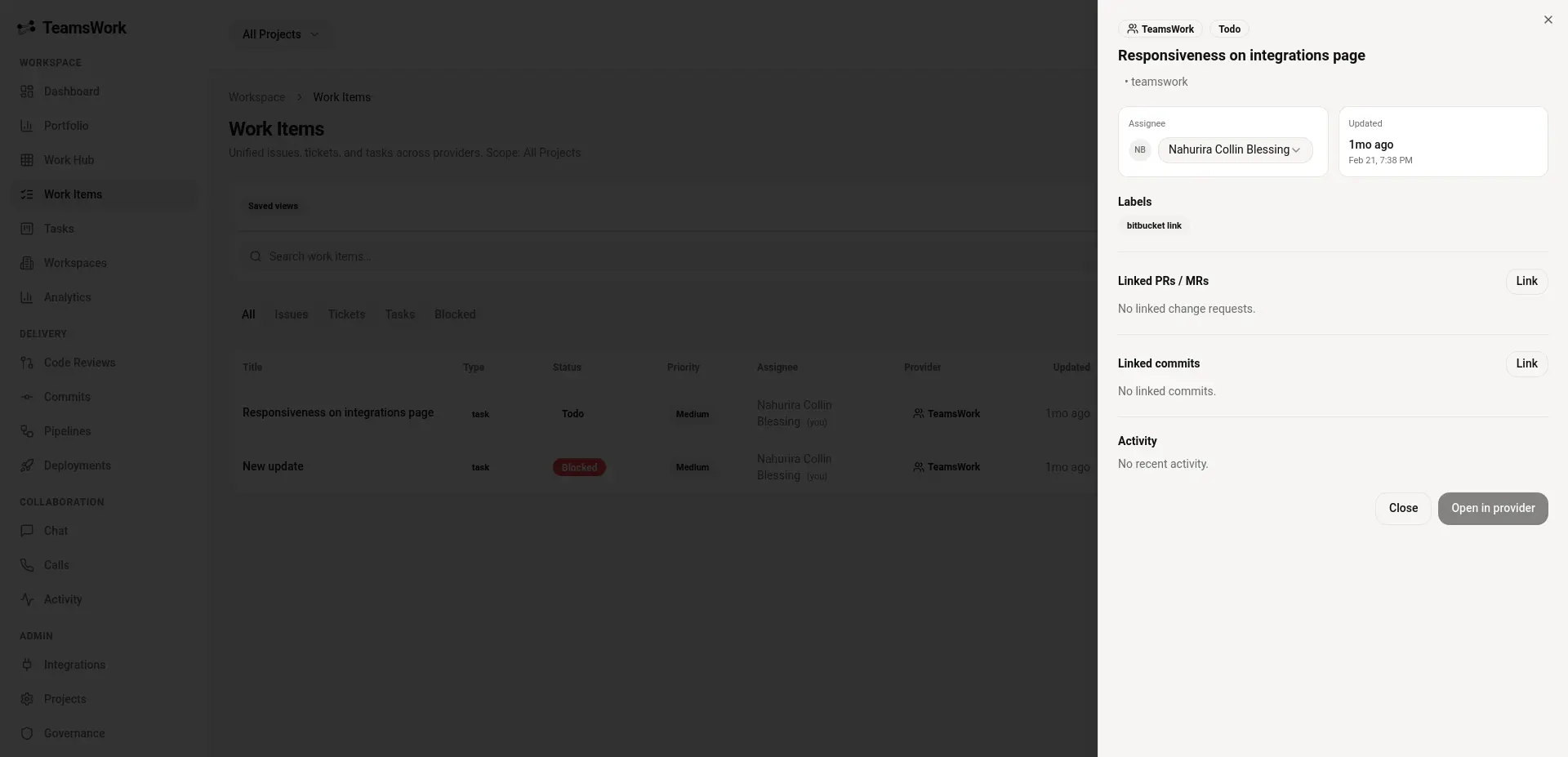1568x757 pixels.
Task: Click the Code Reviews pull-request icon
Action: point(27,363)
